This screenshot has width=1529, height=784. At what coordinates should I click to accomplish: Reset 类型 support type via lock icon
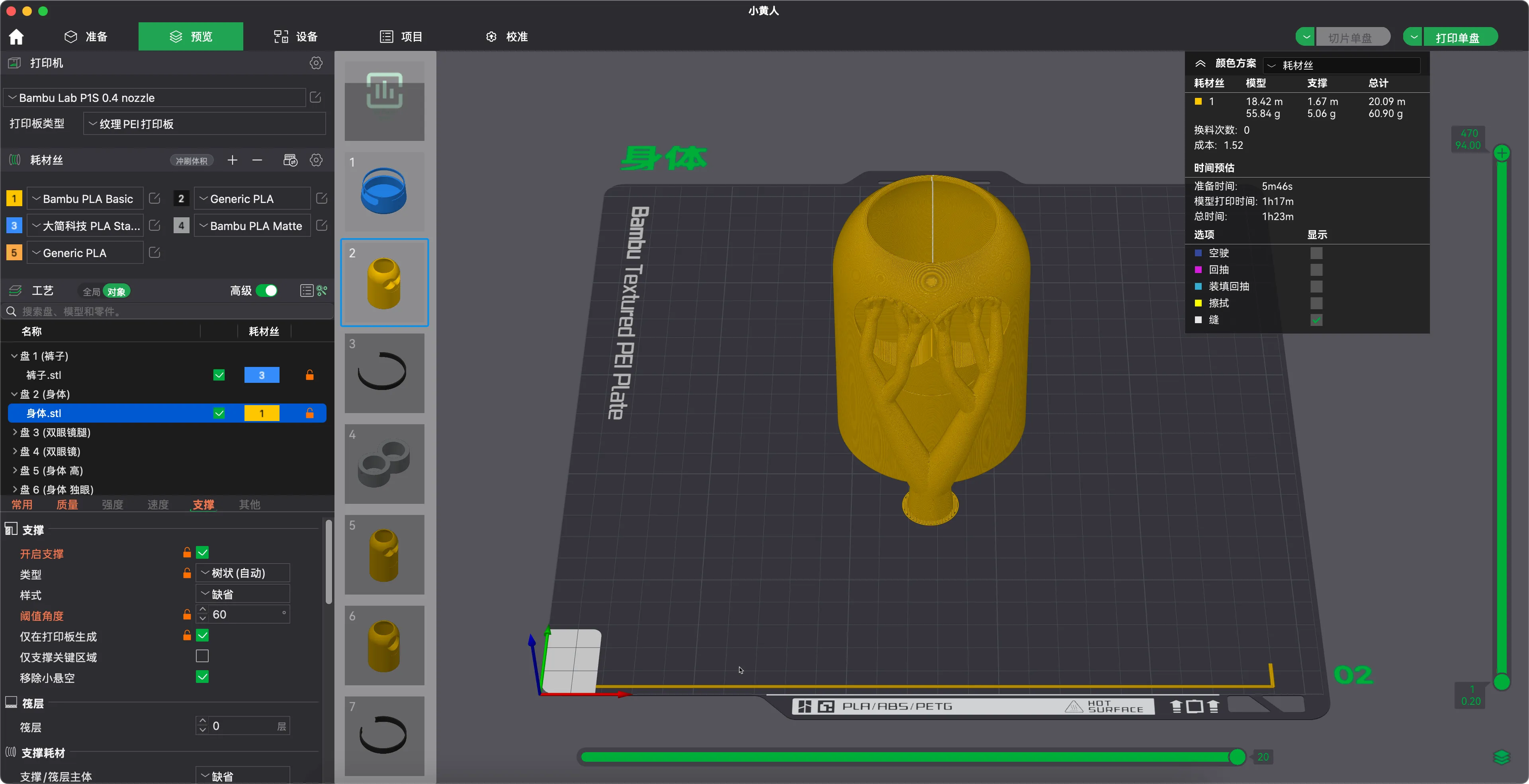(x=187, y=573)
